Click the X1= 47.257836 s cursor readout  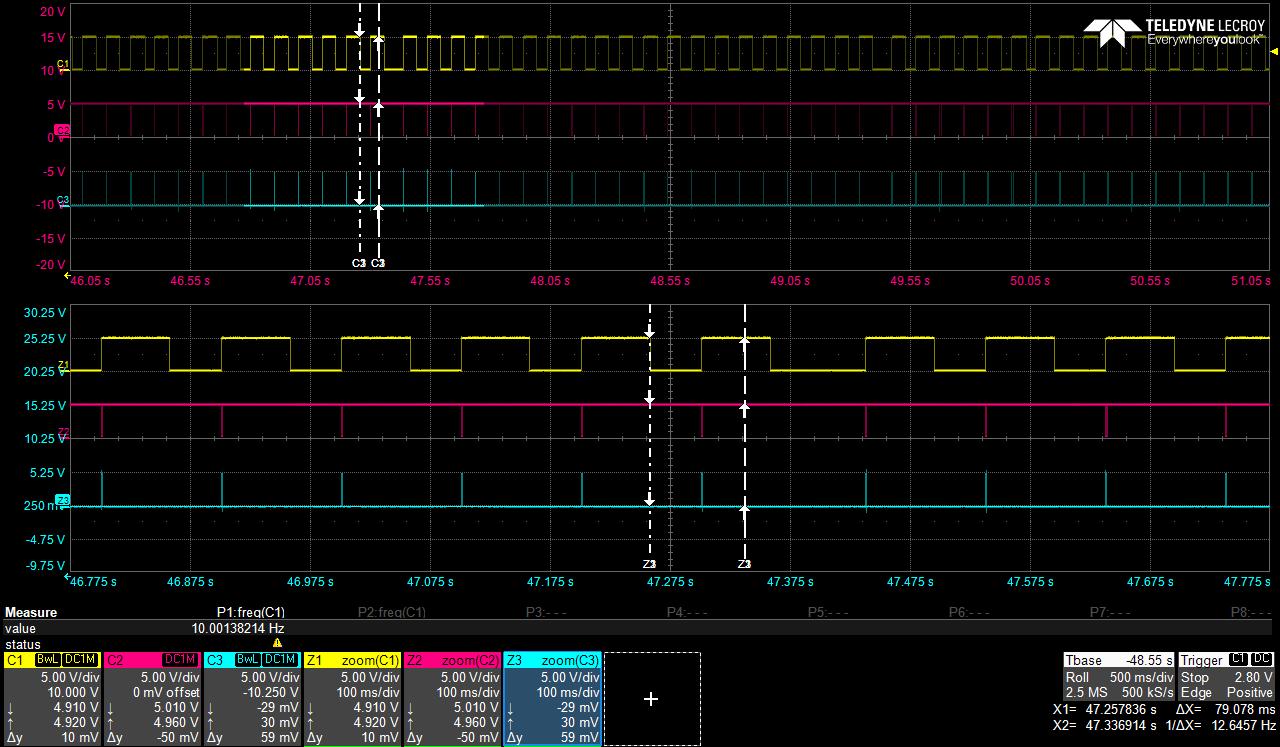[x=1104, y=710]
